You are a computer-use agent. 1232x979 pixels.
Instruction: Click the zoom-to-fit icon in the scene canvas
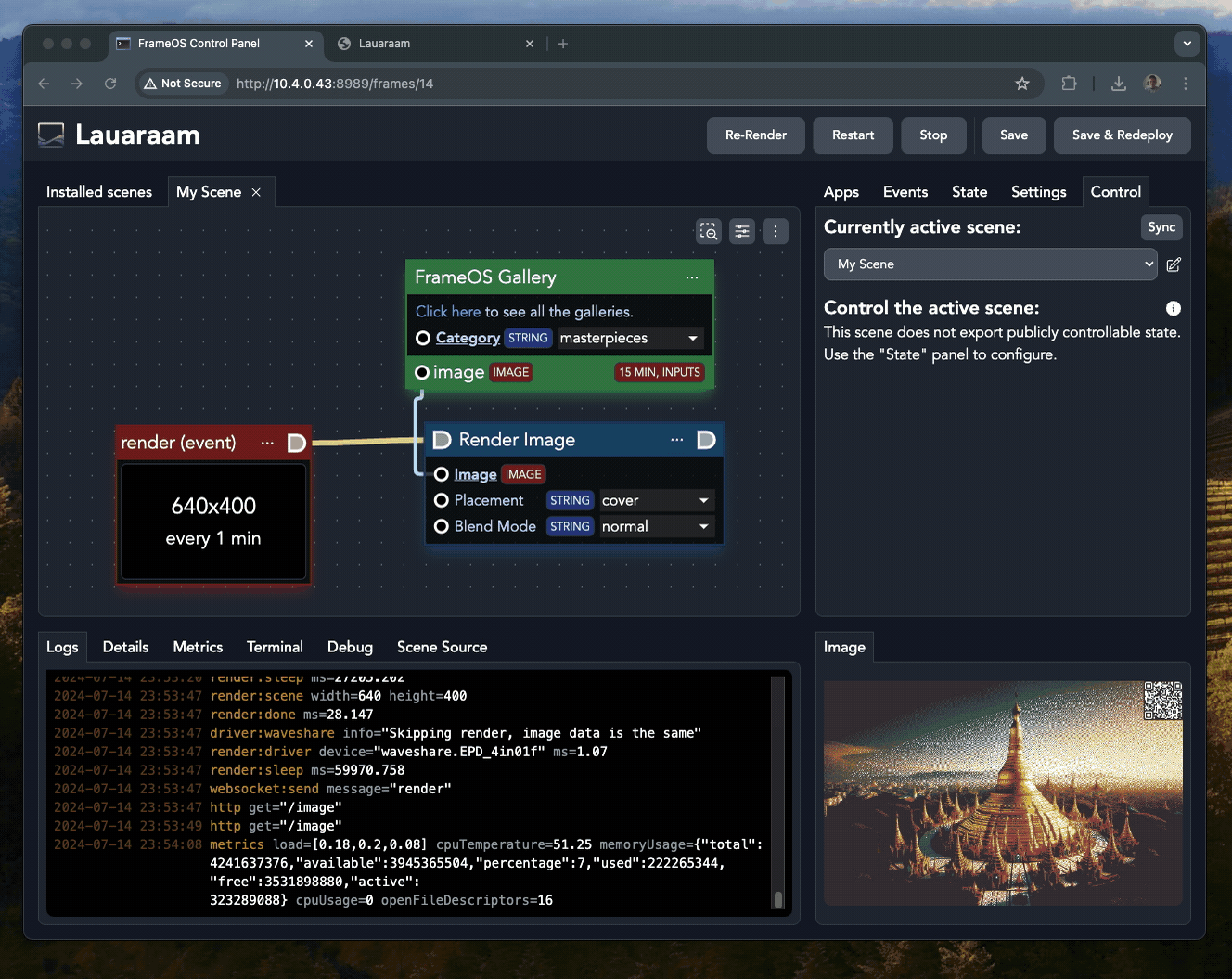coord(709,231)
